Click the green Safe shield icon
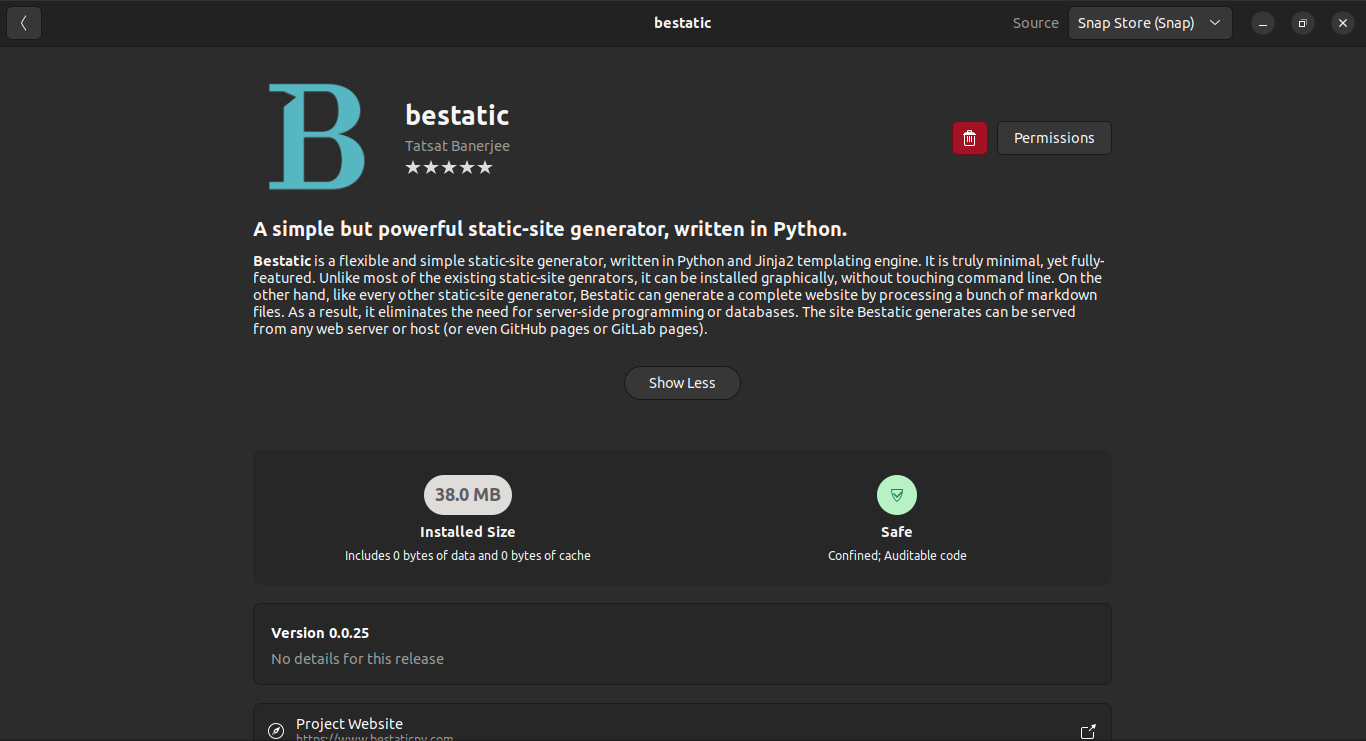The image size is (1366, 741). click(896, 494)
